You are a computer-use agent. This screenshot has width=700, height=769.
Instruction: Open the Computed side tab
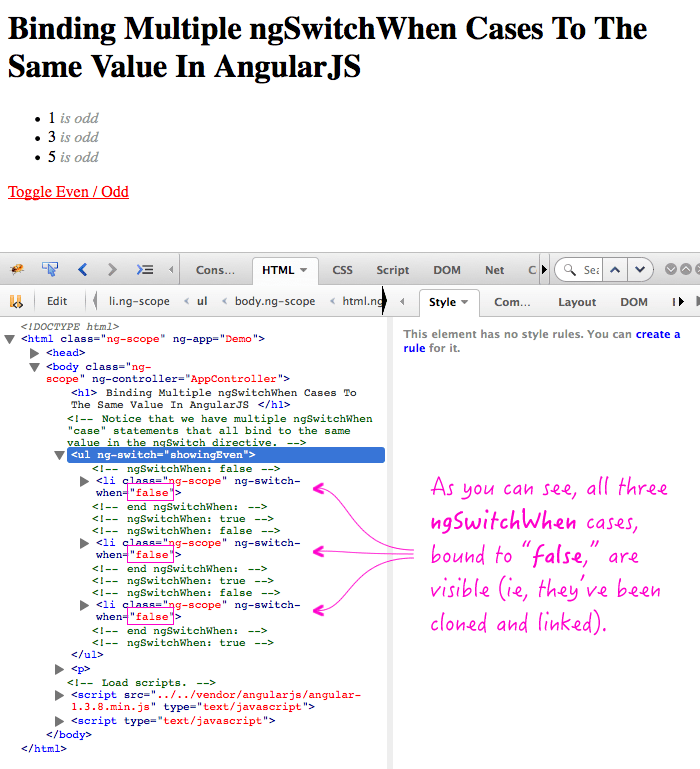(x=512, y=302)
